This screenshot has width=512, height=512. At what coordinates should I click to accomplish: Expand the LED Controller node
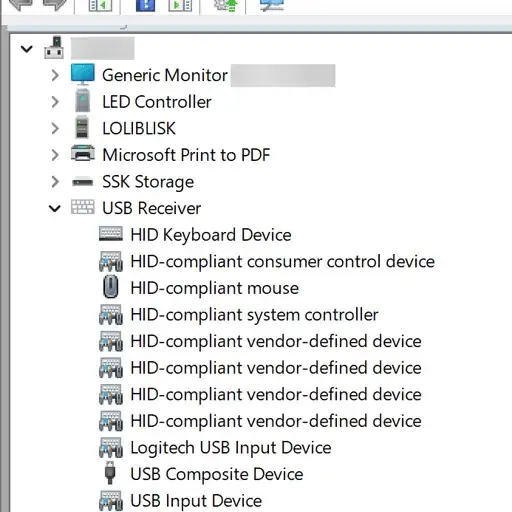tap(55, 102)
